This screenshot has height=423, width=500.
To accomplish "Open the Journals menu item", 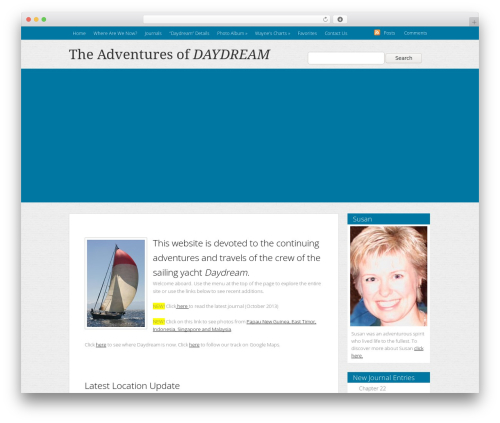I will (x=153, y=33).
